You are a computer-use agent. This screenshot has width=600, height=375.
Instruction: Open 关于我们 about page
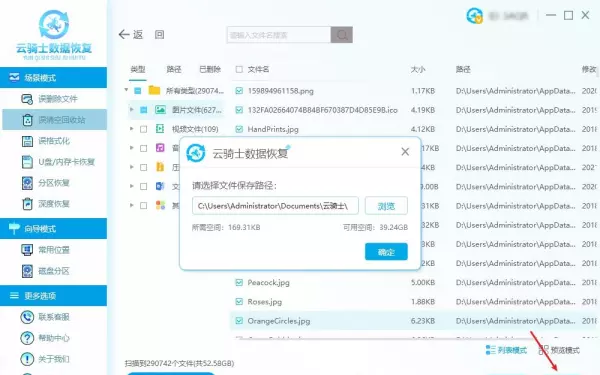(x=45, y=359)
